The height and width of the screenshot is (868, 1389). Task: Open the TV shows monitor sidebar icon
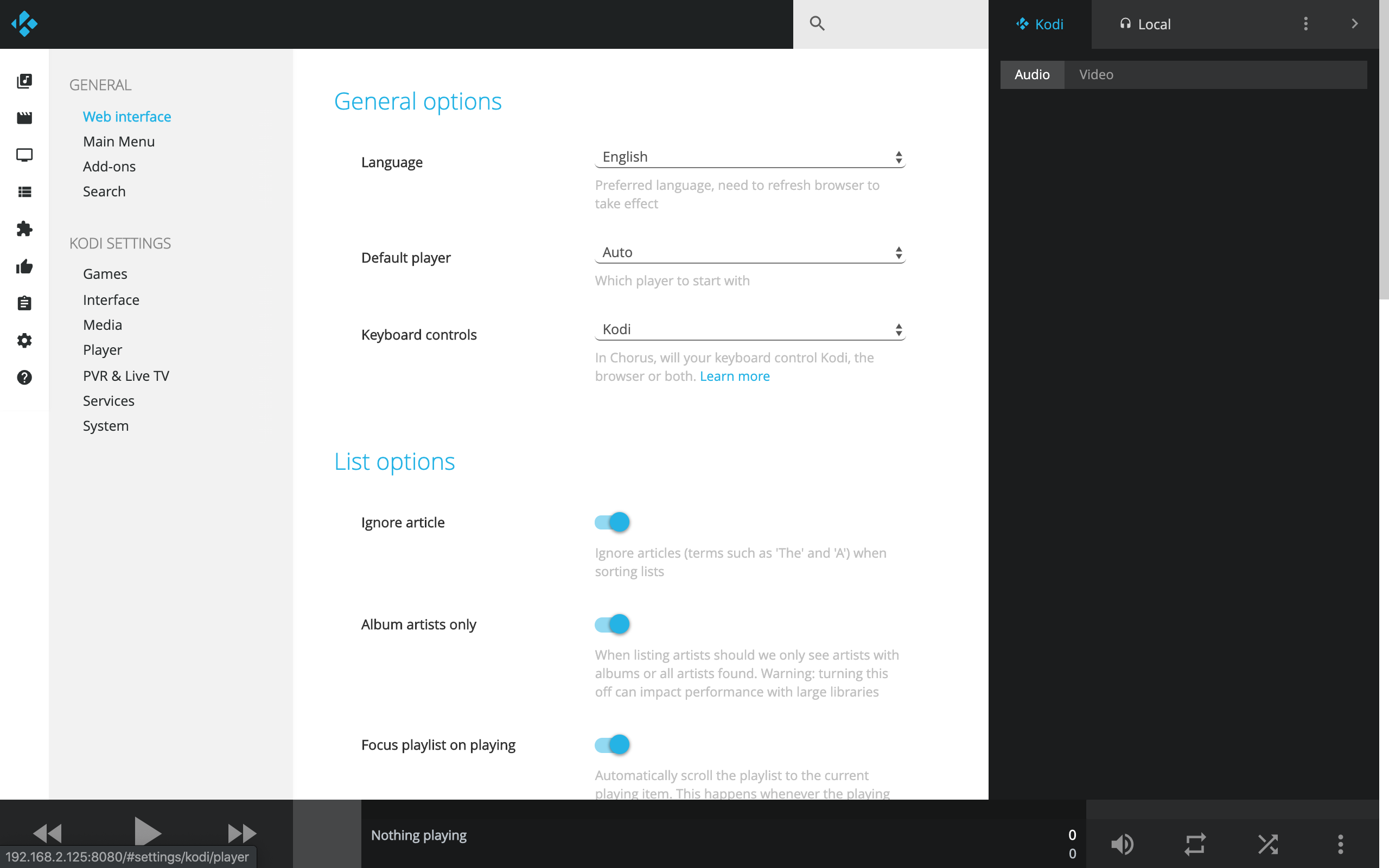click(x=24, y=155)
